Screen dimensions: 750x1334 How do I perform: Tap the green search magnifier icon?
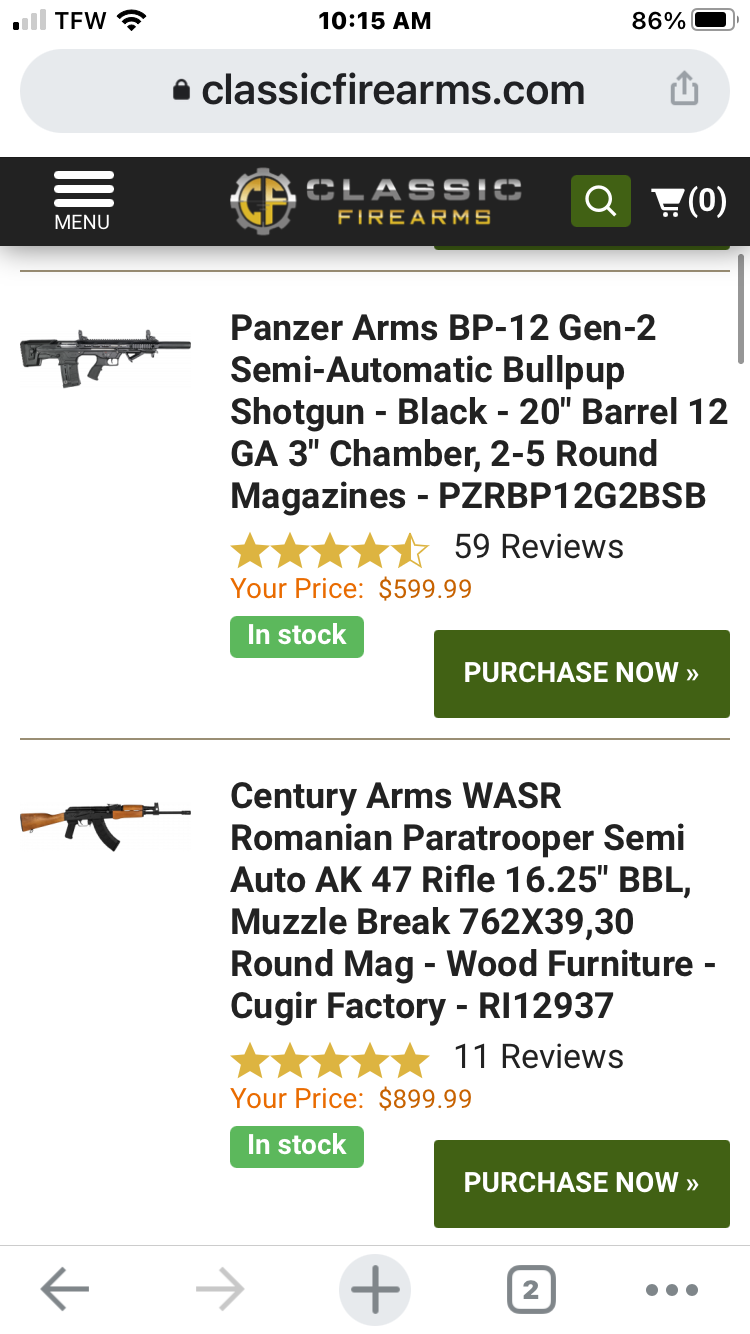(x=600, y=201)
